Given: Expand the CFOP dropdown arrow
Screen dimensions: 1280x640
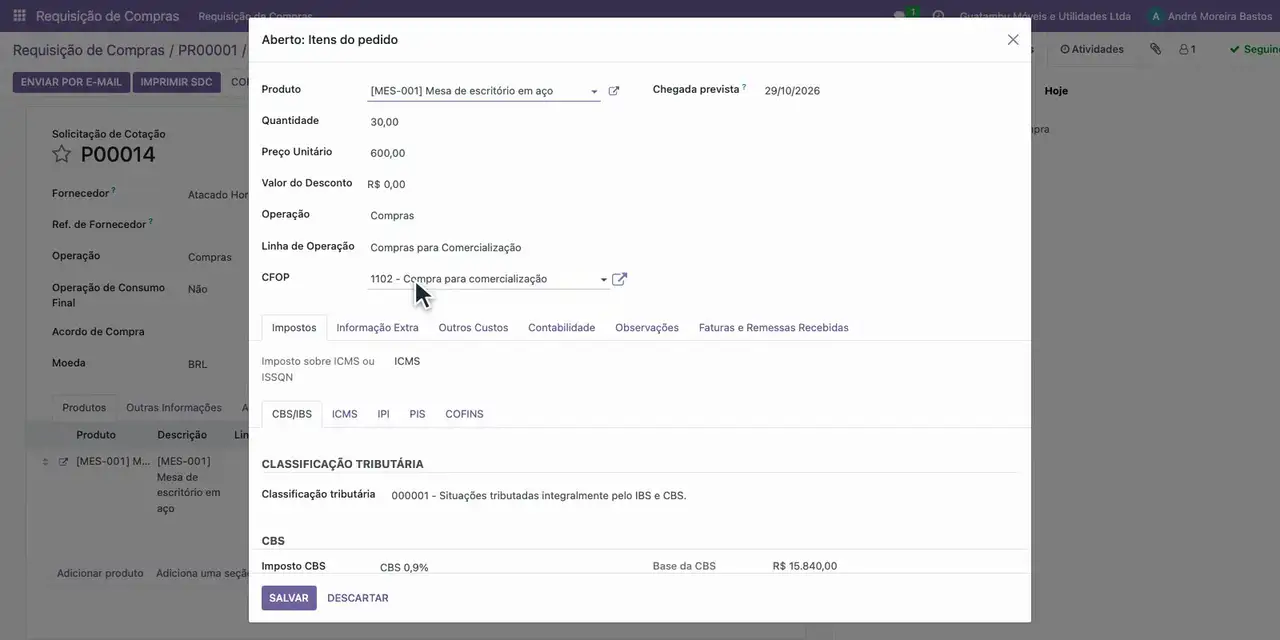Looking at the screenshot, I should tap(603, 280).
